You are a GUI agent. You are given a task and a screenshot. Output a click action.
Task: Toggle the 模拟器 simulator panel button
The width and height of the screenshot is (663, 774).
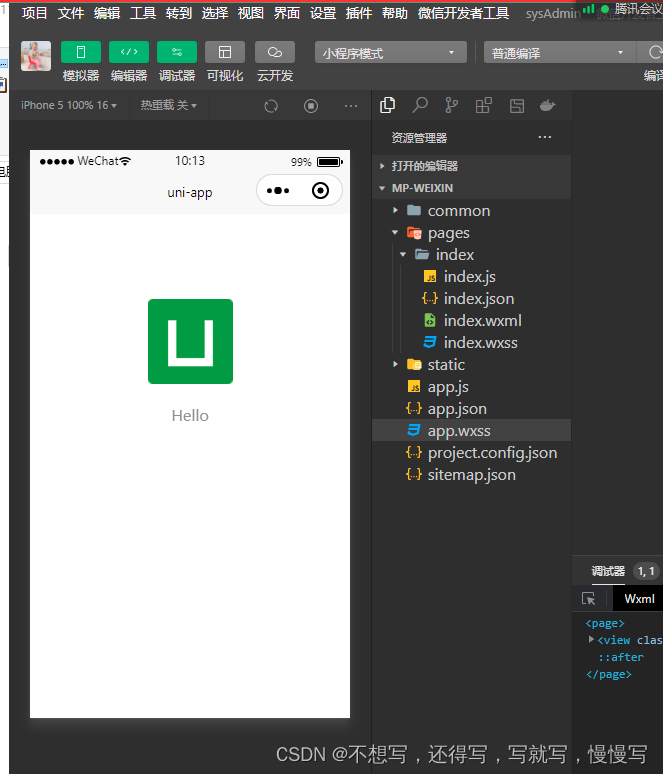(81, 52)
